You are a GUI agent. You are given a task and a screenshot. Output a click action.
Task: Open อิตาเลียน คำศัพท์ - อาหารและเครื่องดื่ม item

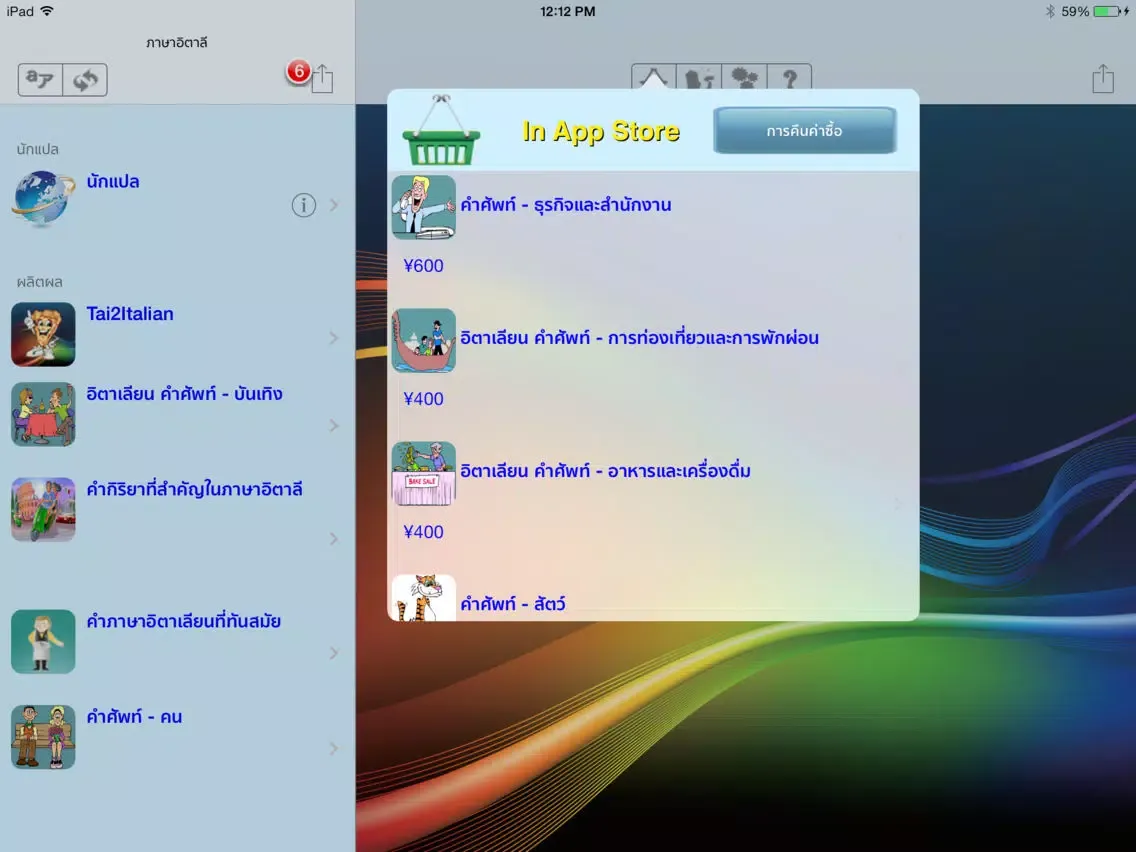[605, 471]
